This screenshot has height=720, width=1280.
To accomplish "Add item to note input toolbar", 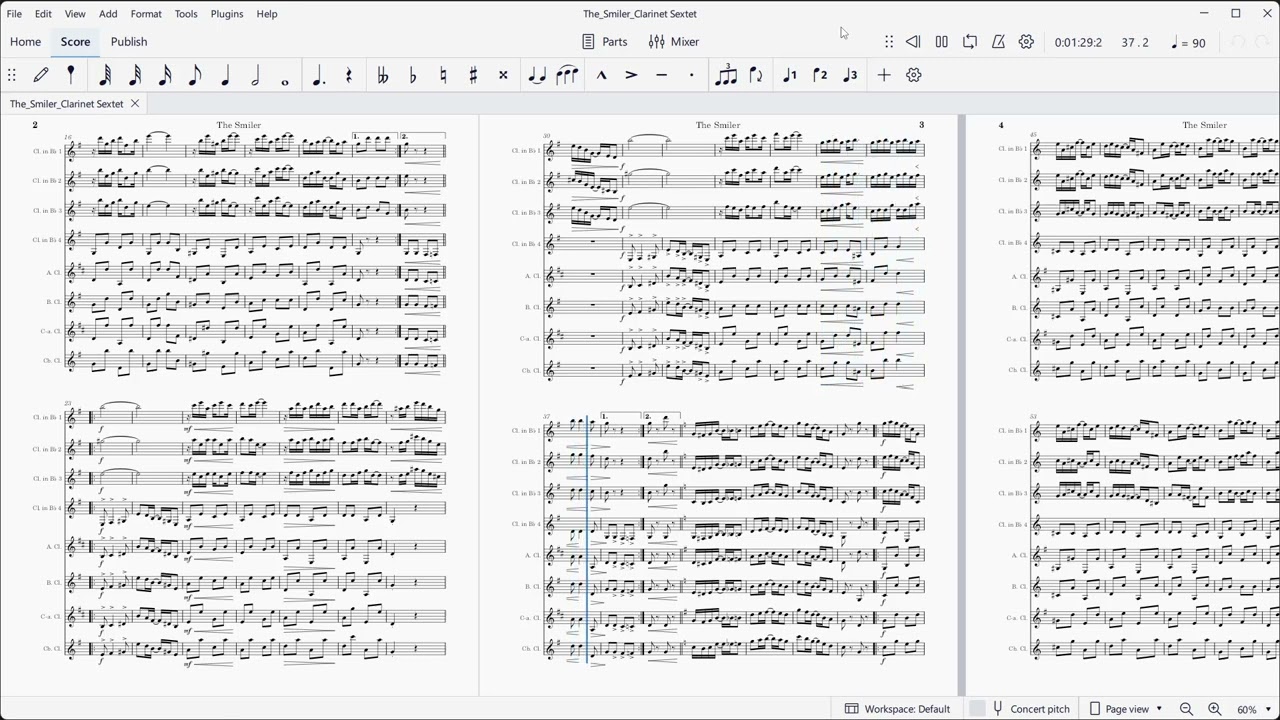I will [x=884, y=75].
